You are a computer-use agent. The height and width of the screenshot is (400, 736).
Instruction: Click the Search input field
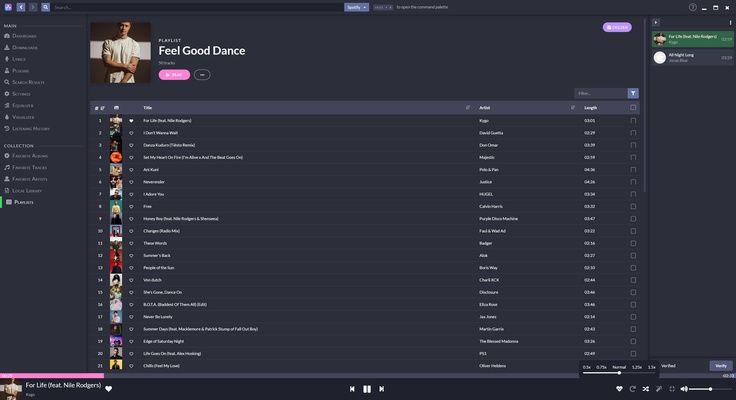coord(197,7)
